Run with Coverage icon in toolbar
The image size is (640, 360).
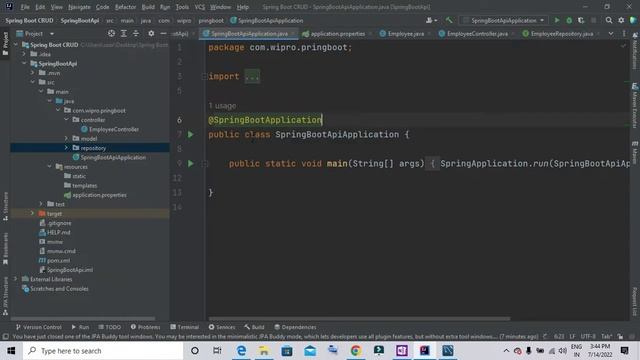pyautogui.click(x=581, y=20)
